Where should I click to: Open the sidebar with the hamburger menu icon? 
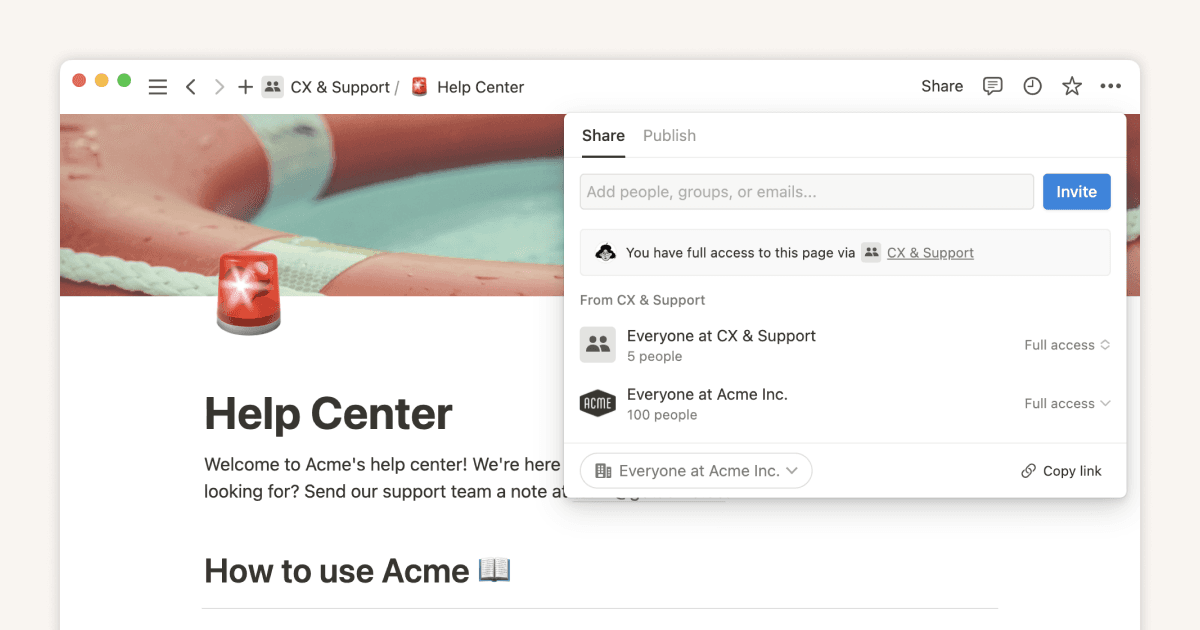point(157,86)
